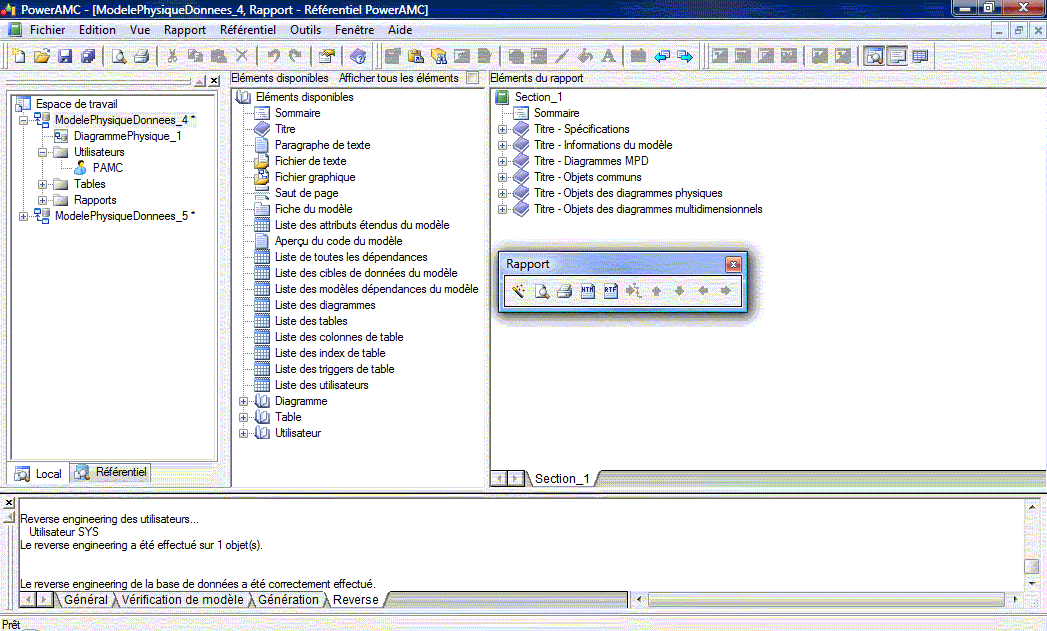Click the Generate RTF report icon
The width and height of the screenshot is (1047, 631).
(610, 292)
